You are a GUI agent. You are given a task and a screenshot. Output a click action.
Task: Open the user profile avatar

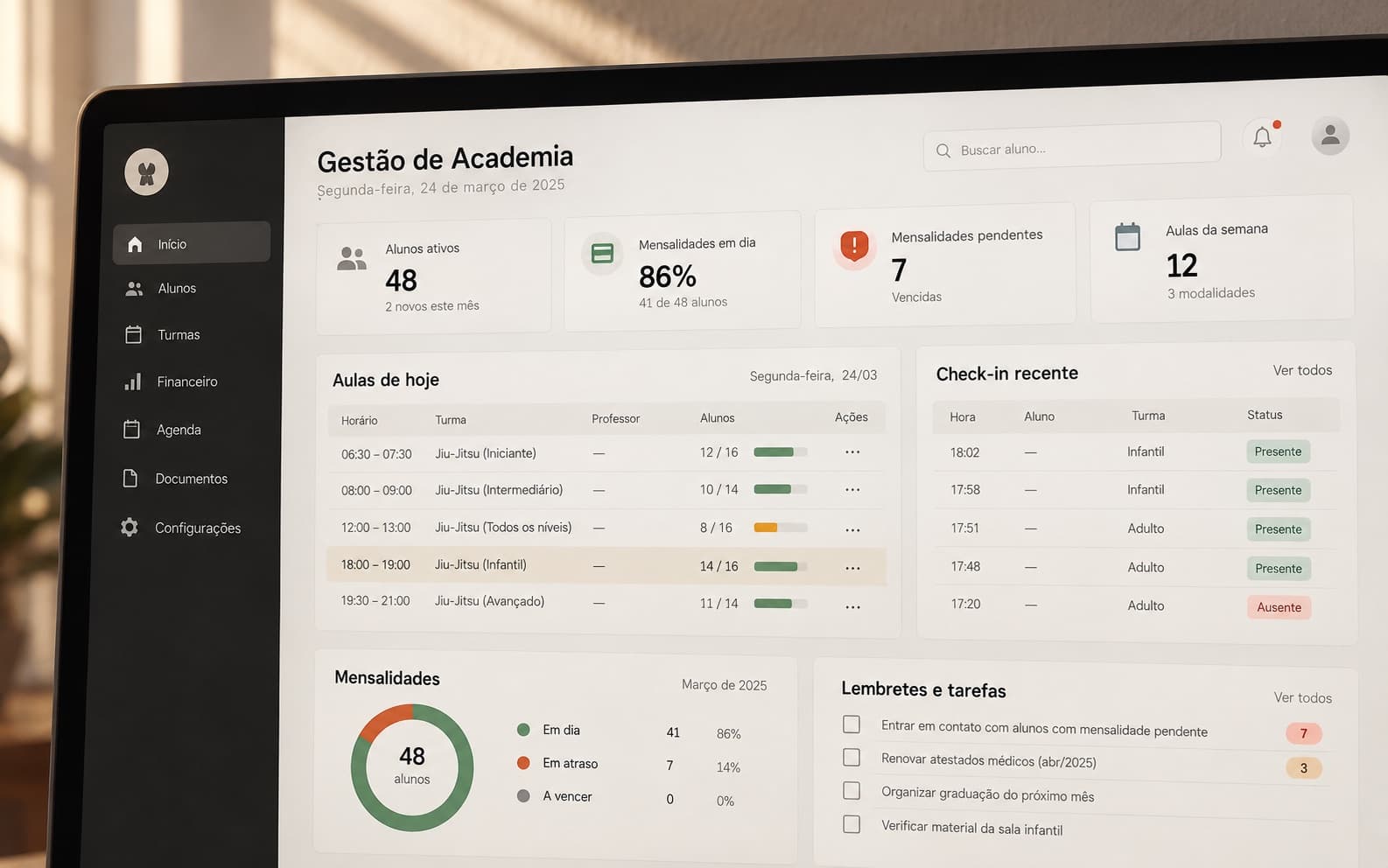click(1330, 135)
